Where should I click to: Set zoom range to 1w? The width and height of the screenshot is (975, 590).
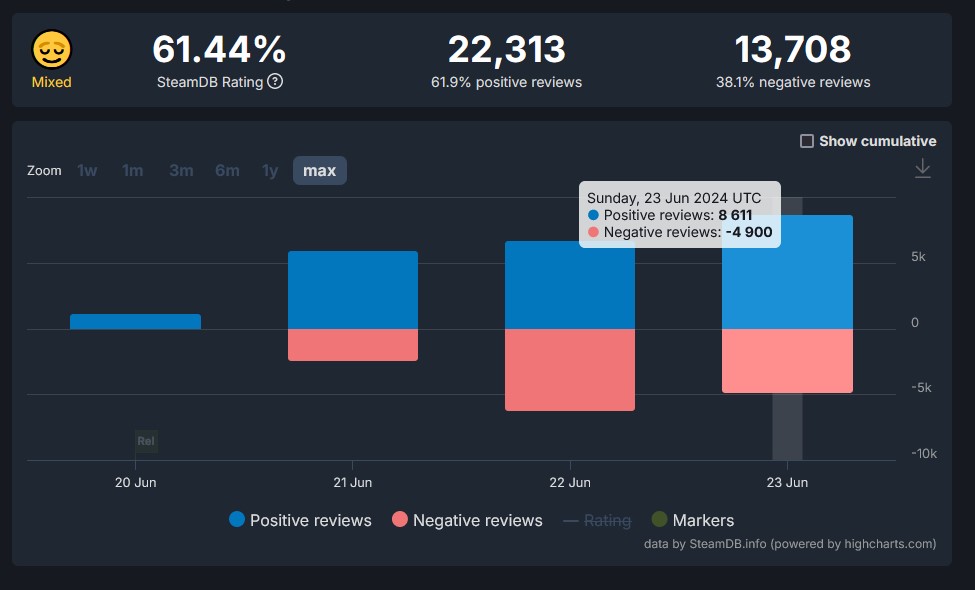coord(88,171)
